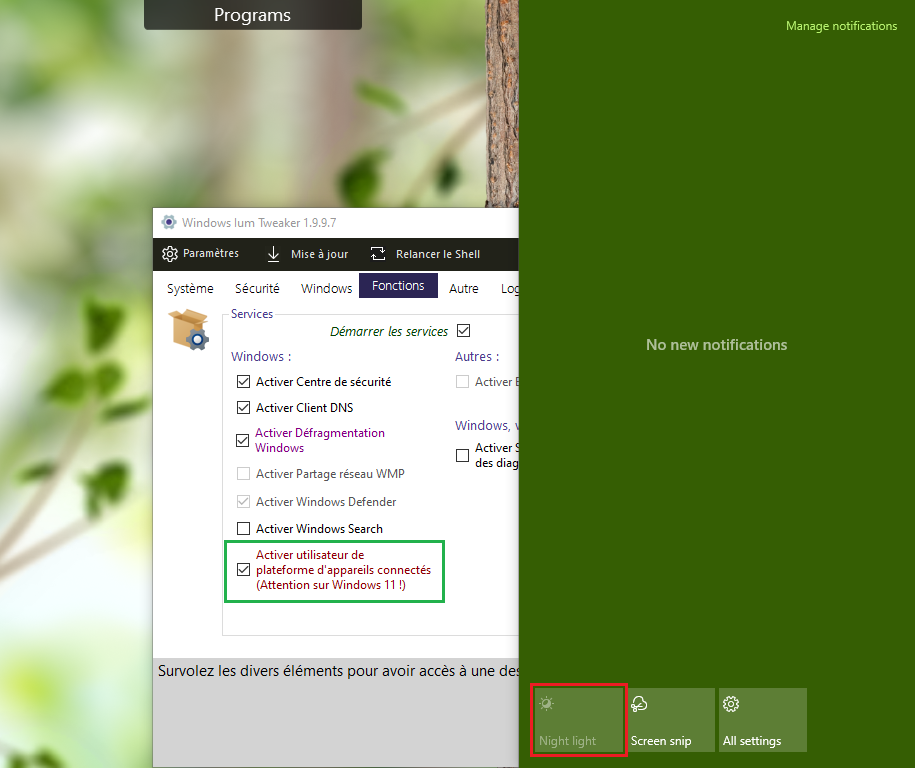The image size is (915, 768).
Task: Check Activer Partage réseau WMP
Action: [243, 473]
